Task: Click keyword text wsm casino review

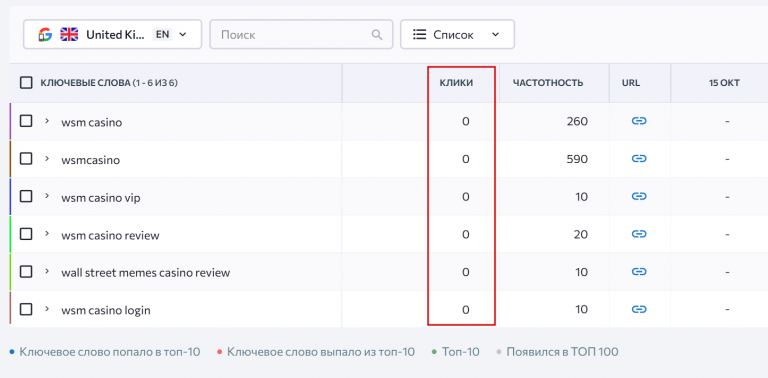Action: (x=110, y=236)
